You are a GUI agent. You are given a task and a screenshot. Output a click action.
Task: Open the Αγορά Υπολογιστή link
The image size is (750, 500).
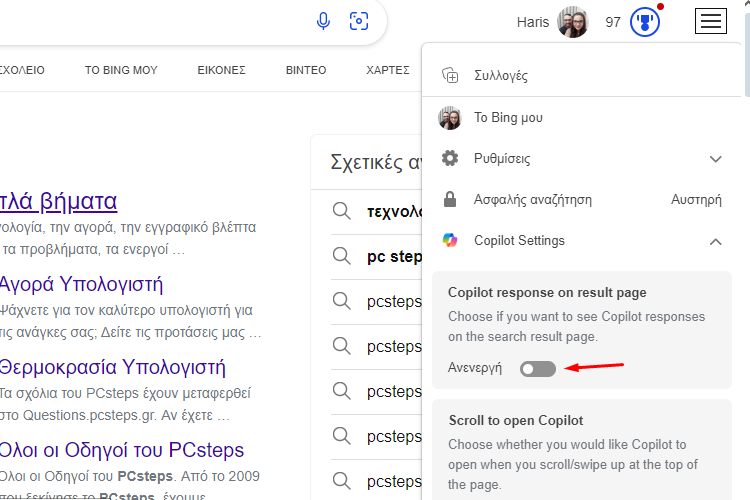click(x=81, y=284)
